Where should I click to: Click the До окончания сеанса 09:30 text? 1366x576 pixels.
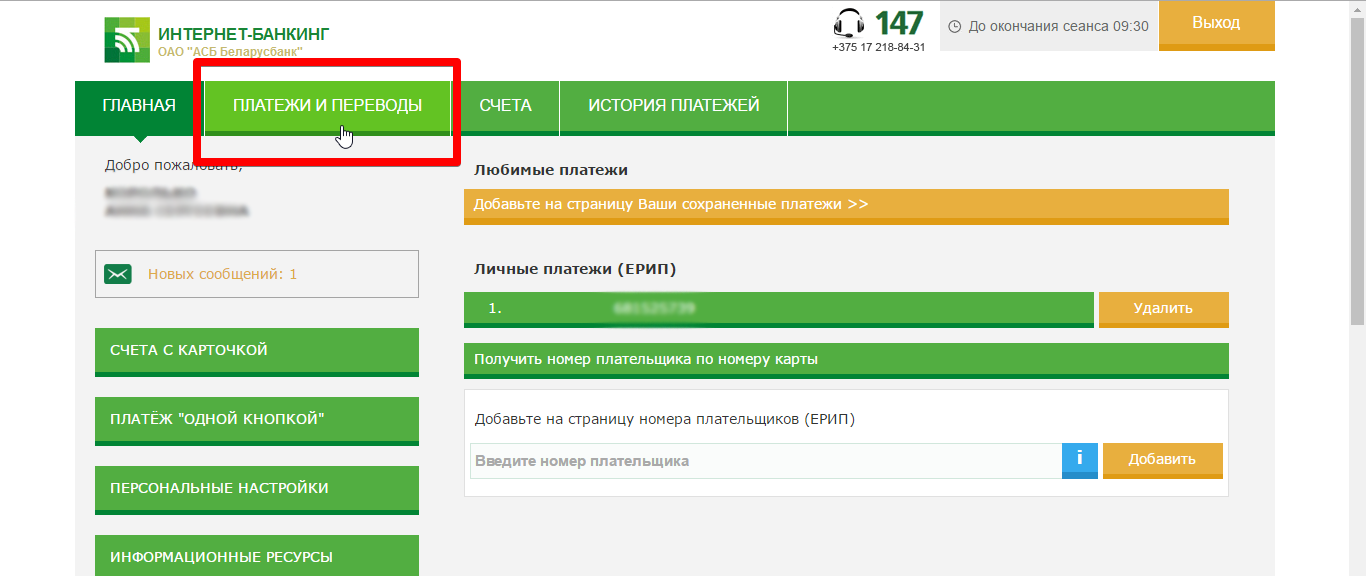[x=1059, y=26]
